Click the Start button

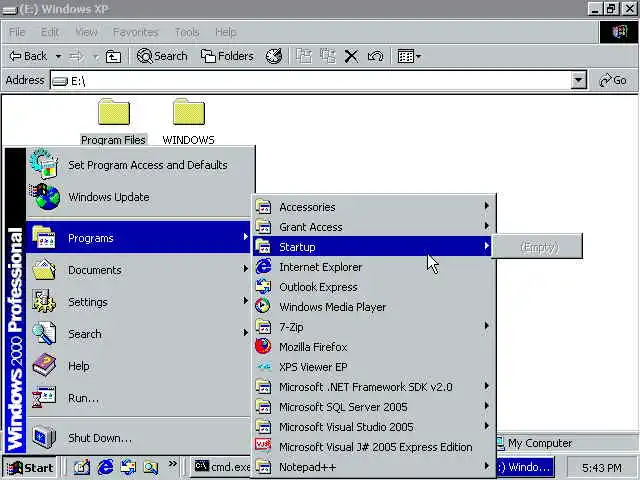click(x=30, y=467)
